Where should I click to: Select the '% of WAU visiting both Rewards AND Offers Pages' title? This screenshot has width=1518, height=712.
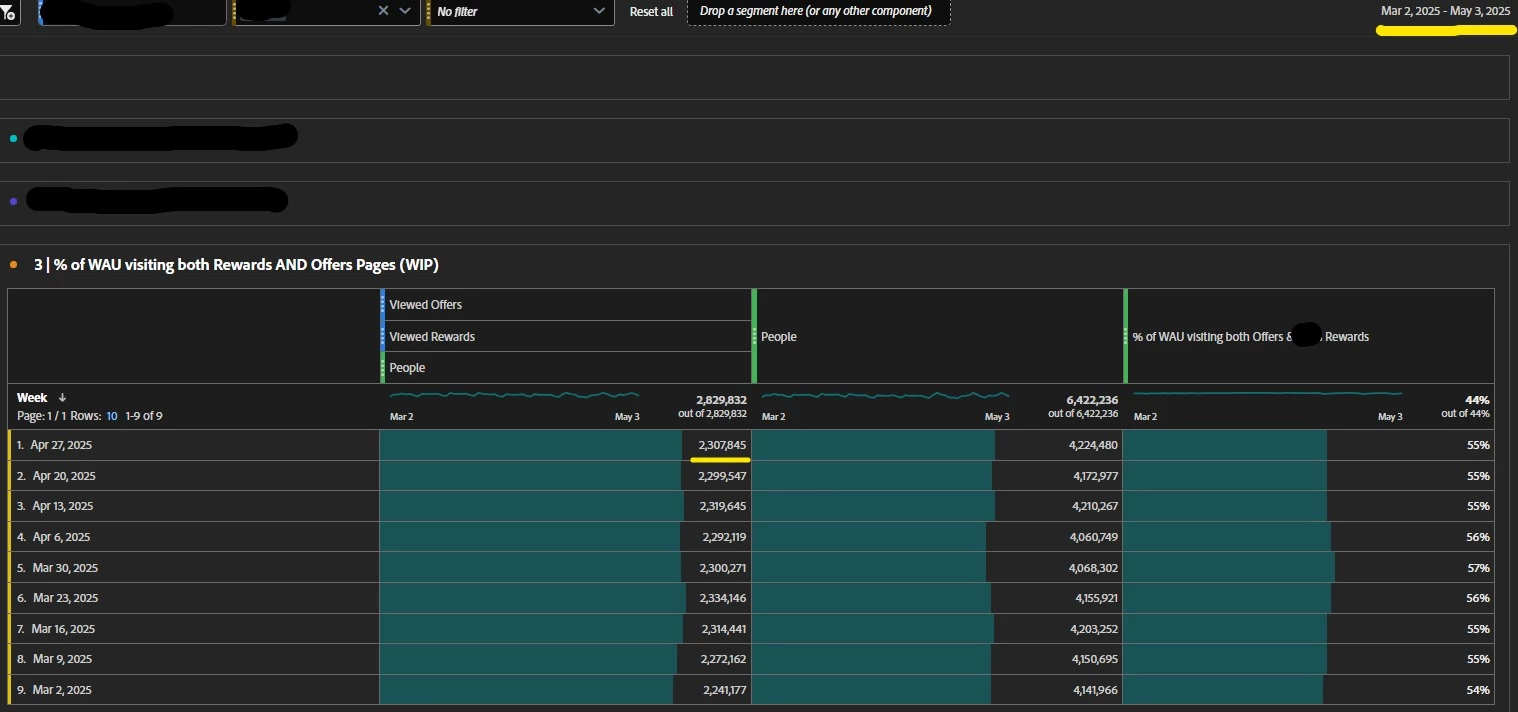click(236, 265)
